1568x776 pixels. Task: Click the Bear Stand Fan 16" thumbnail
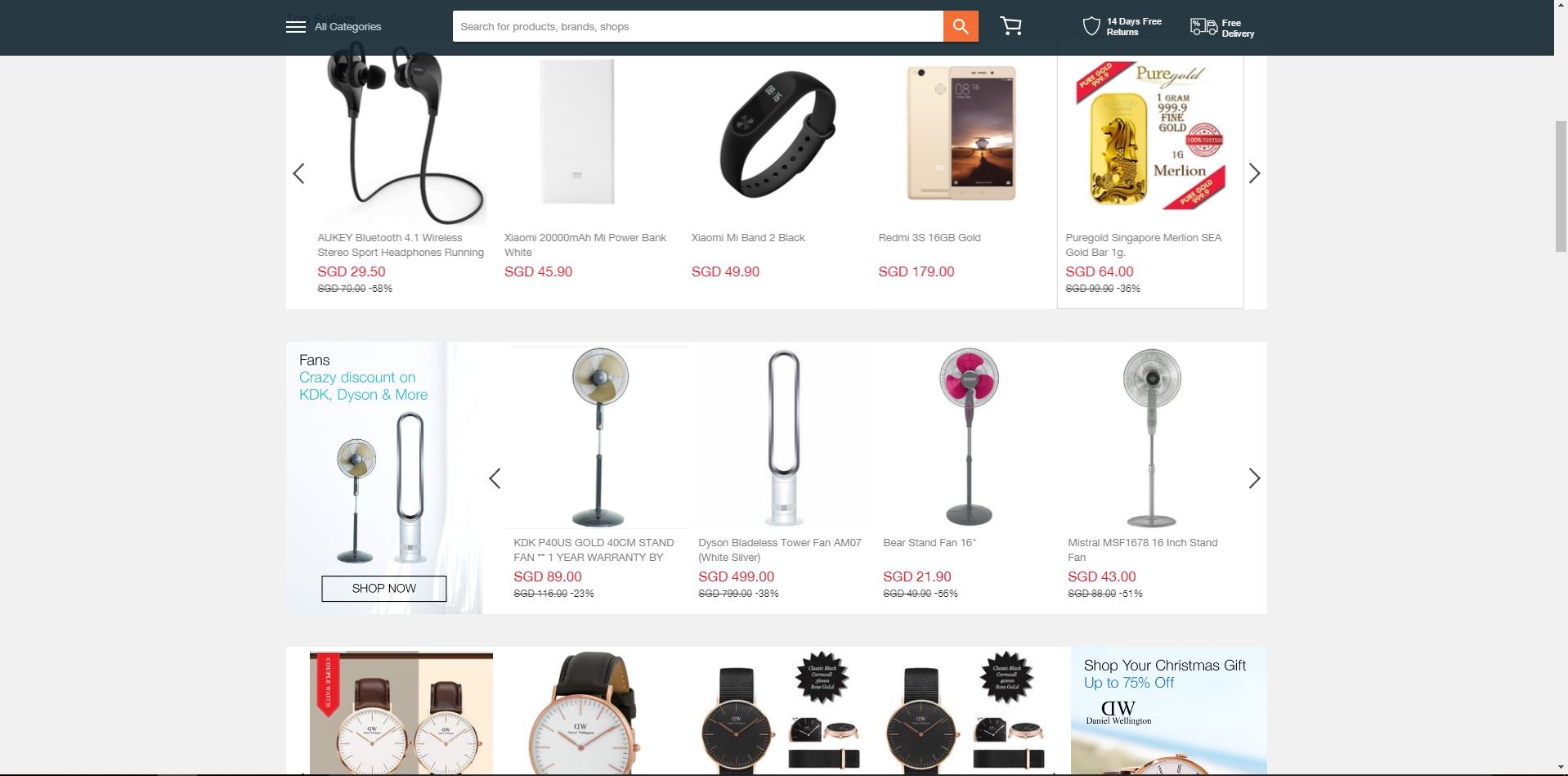[x=969, y=437]
